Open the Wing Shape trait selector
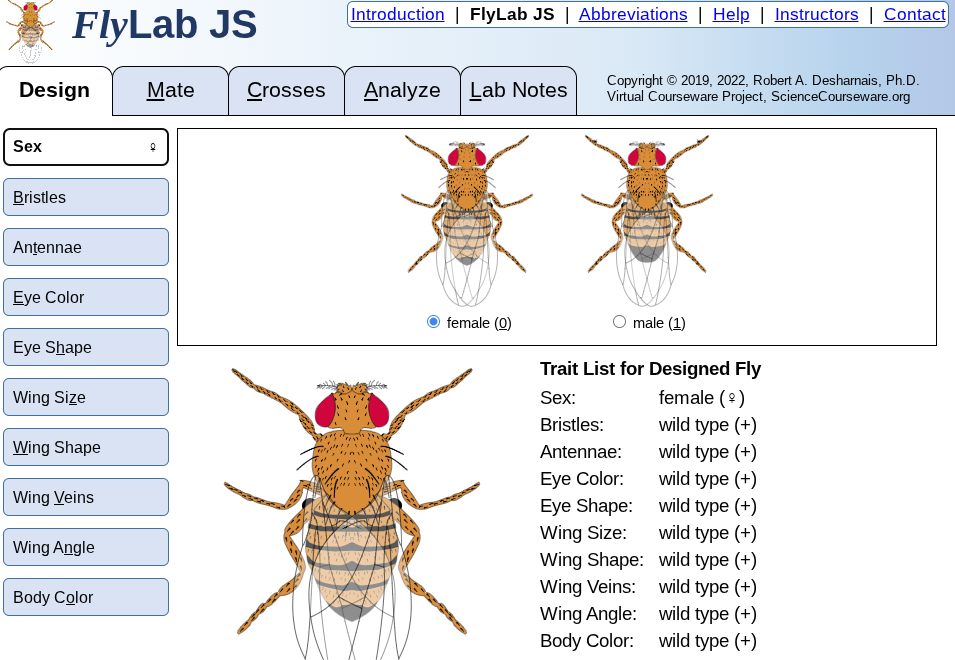 86,447
